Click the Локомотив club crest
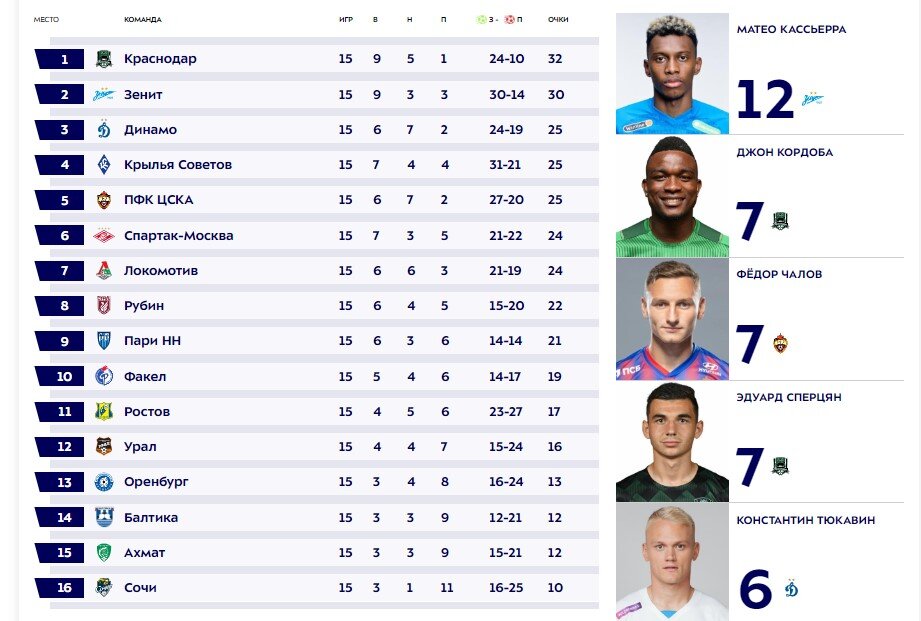The width and height of the screenshot is (921, 621). pyautogui.click(x=104, y=270)
